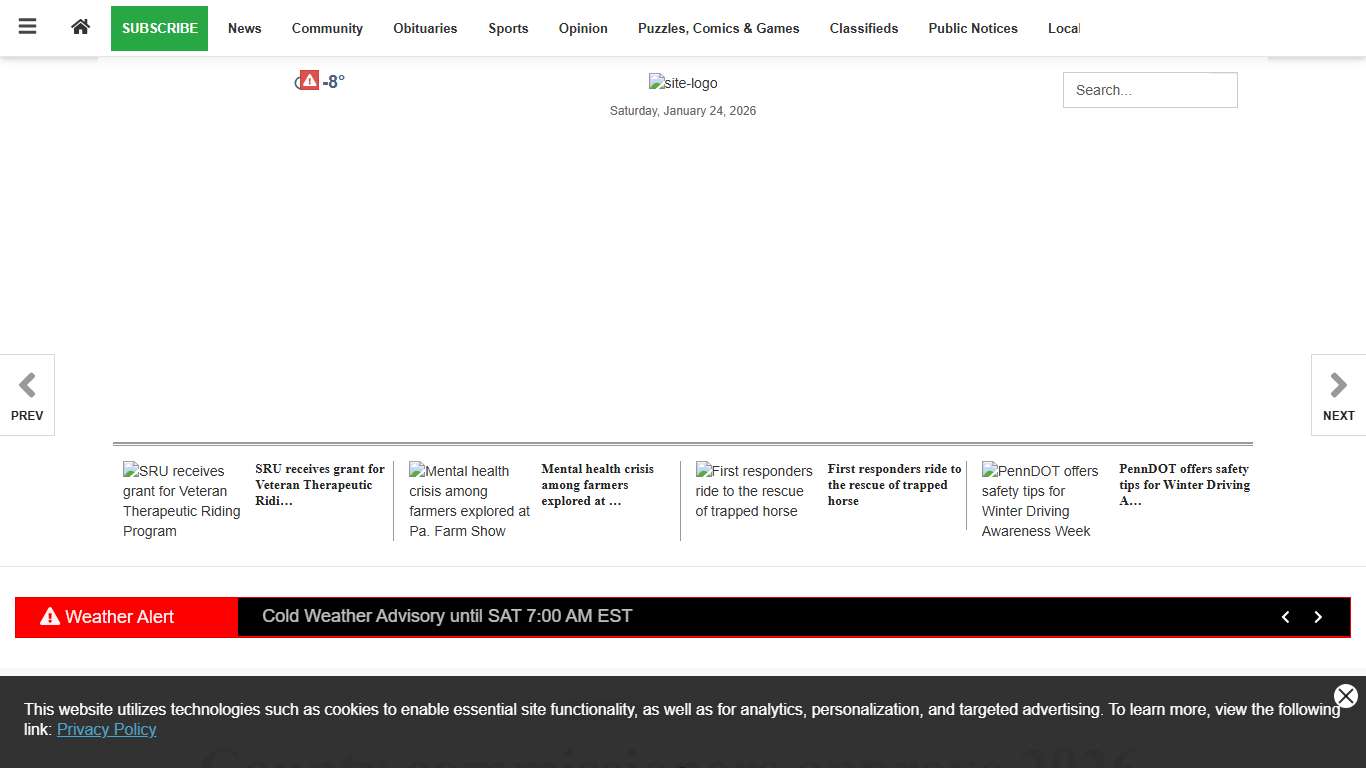Image resolution: width=1366 pixels, height=768 pixels.
Task: Open the News menu
Action: tap(244, 28)
